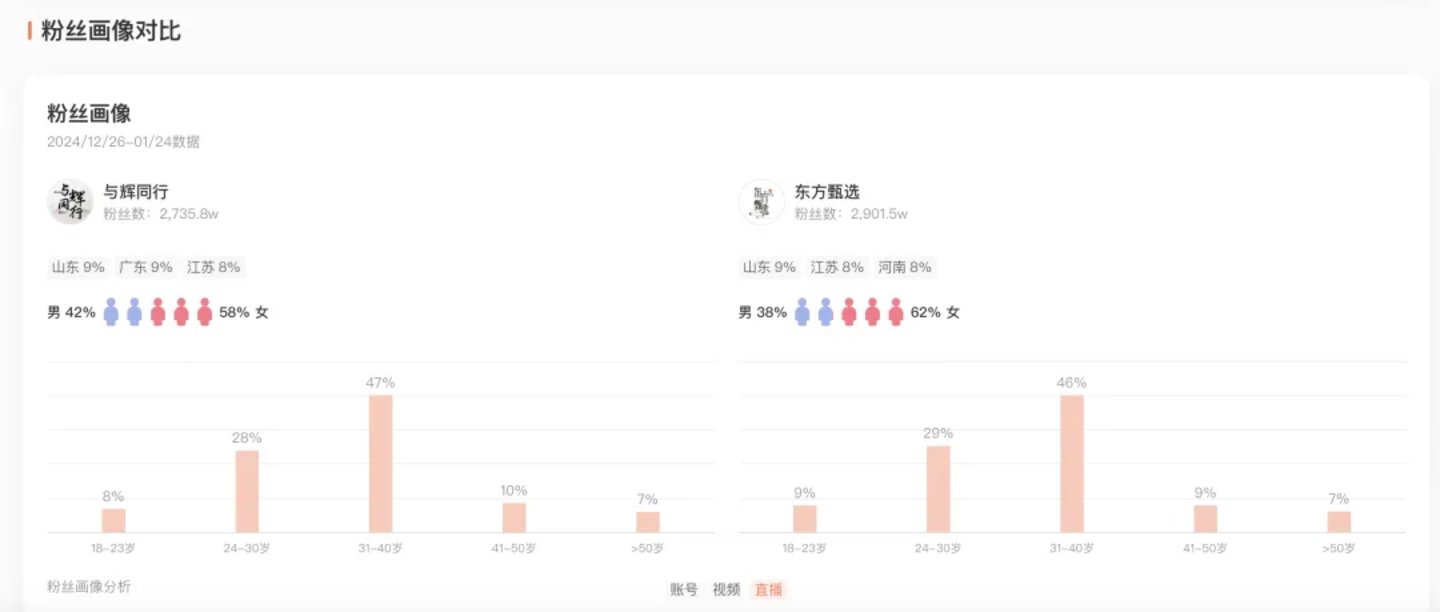The width and height of the screenshot is (1440, 612).
Task: Click the 10% bar for ages 41-50
Action: click(514, 517)
